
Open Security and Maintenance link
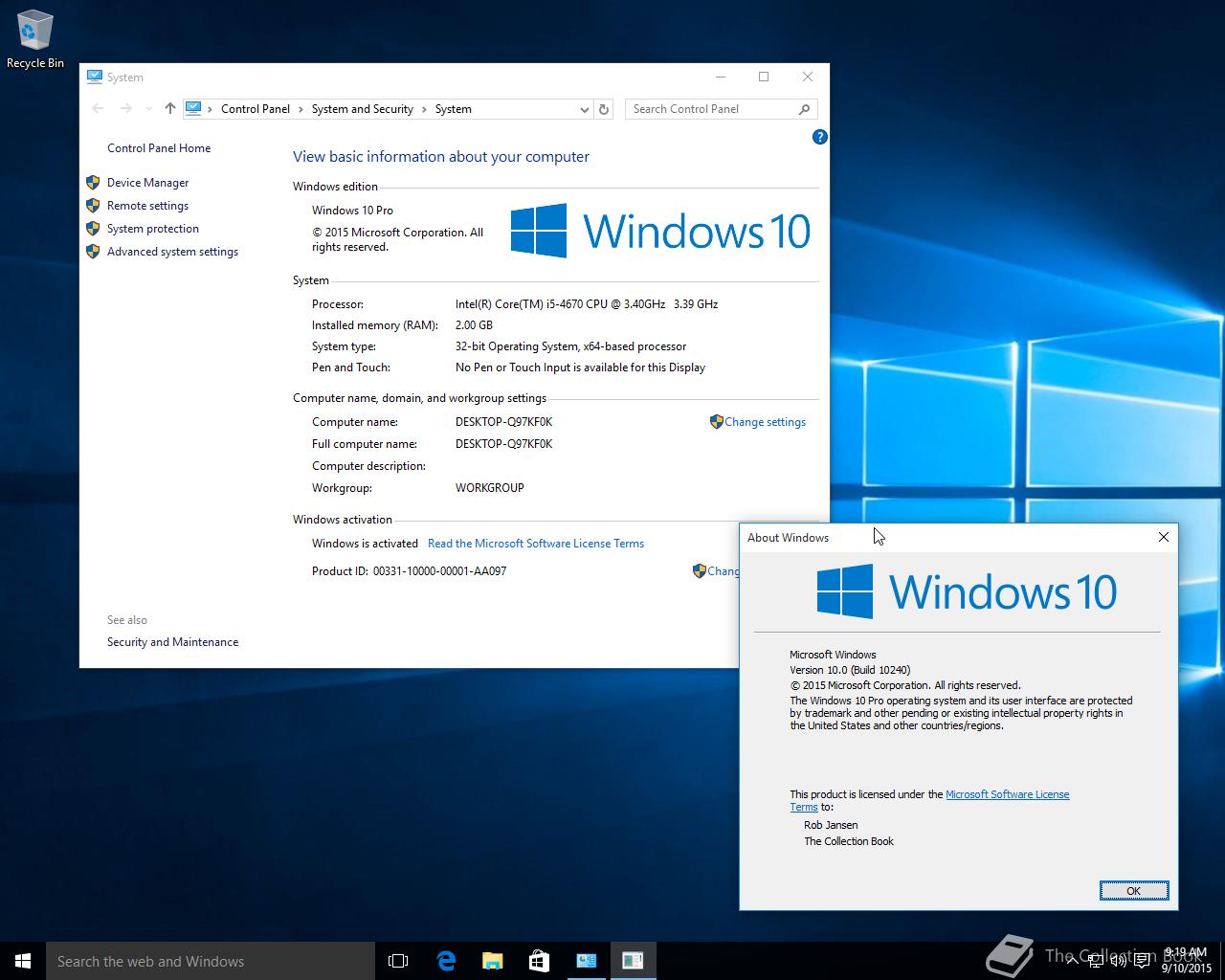pyautogui.click(x=172, y=642)
